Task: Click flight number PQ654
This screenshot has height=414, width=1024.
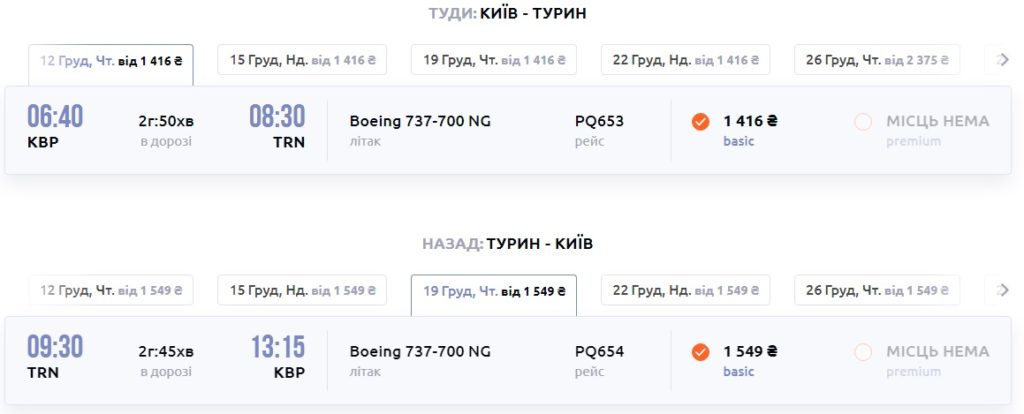Action: 599,352
